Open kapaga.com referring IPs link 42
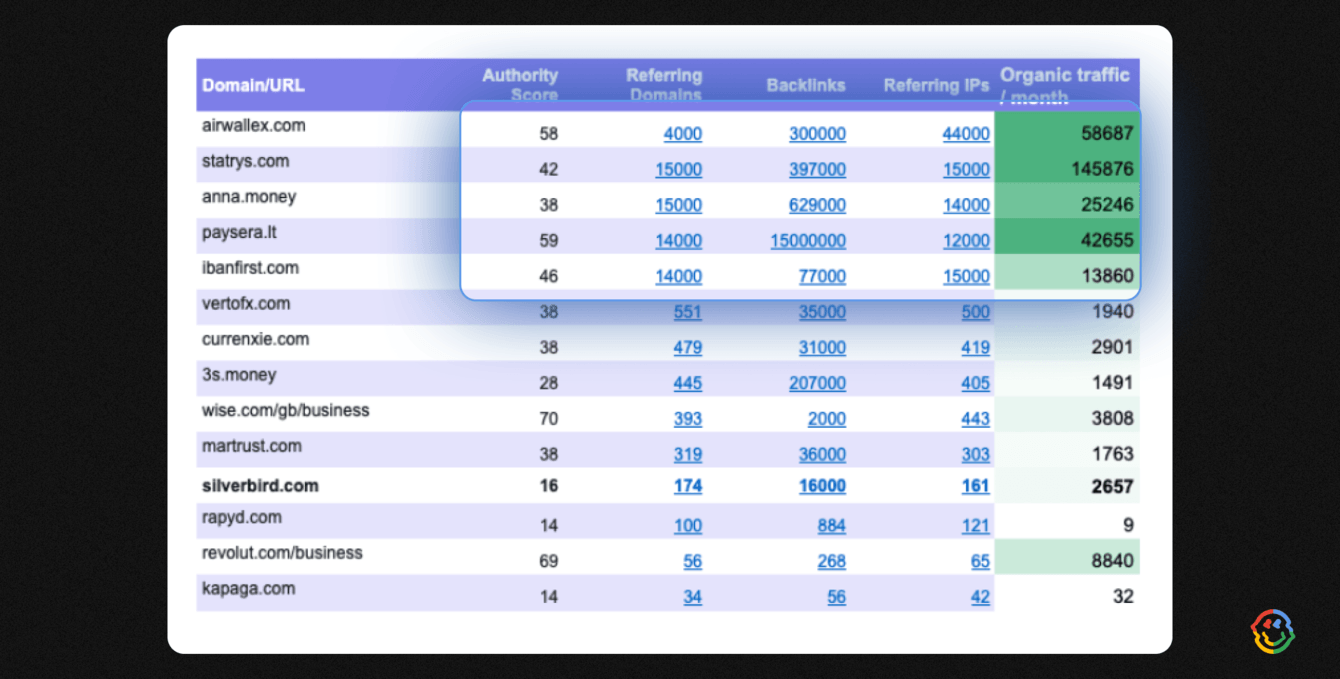 [x=980, y=597]
